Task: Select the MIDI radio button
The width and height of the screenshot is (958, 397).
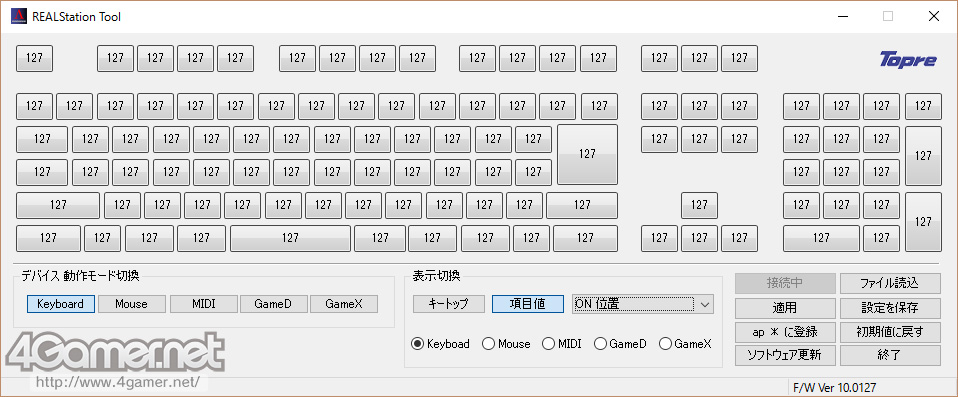Action: click(x=561, y=344)
